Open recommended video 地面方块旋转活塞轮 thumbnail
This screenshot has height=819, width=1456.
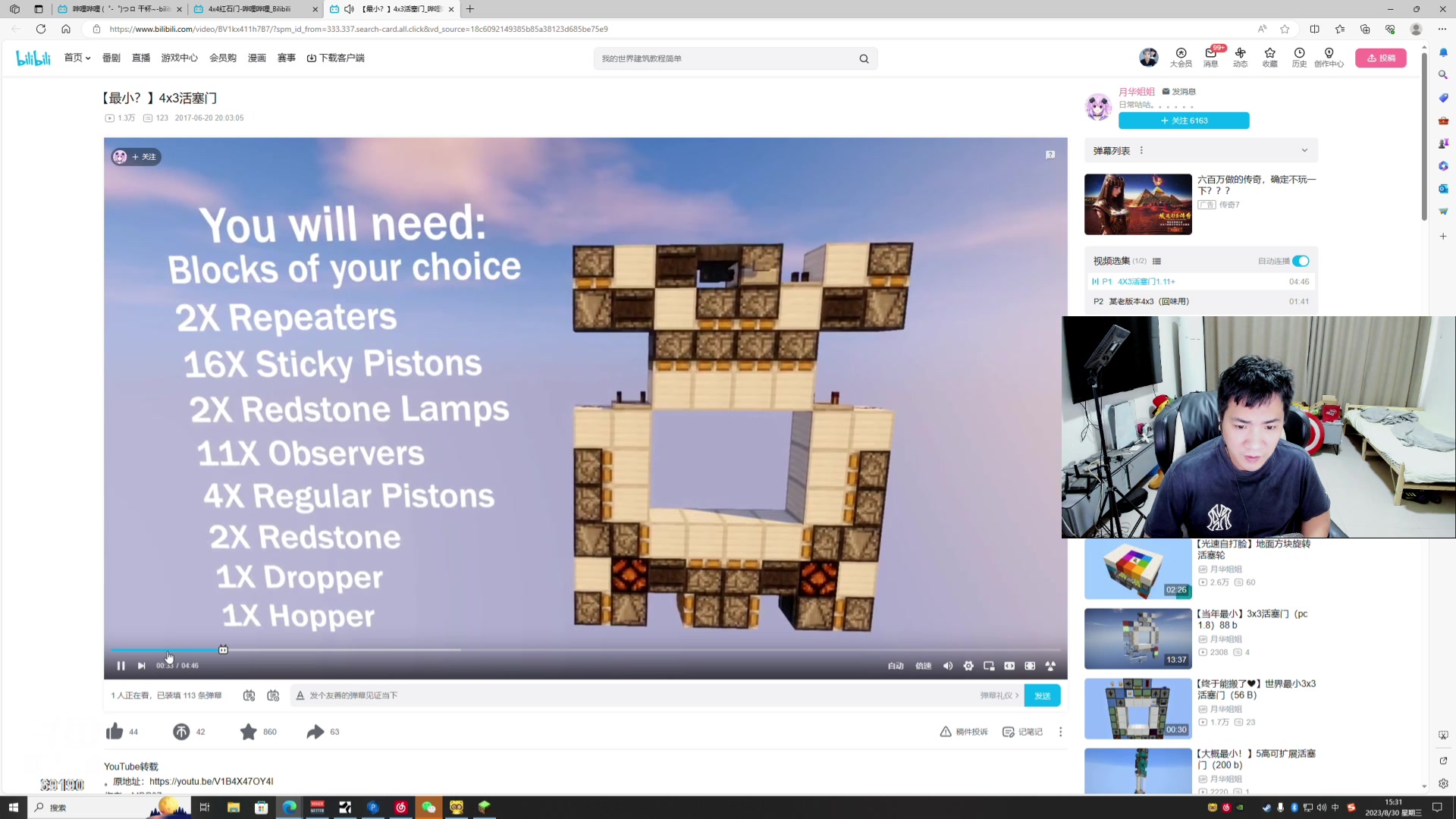1137,569
